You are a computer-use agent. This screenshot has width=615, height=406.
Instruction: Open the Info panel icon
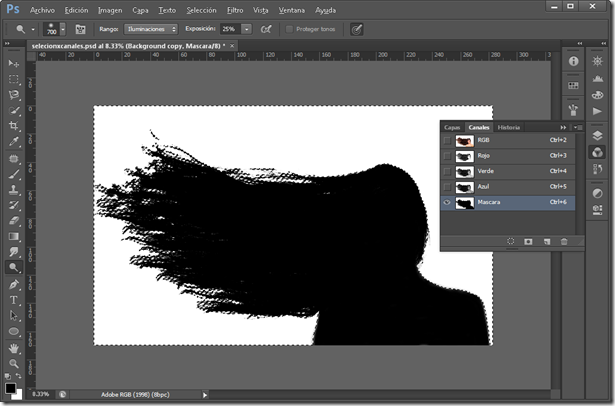(x=573, y=61)
